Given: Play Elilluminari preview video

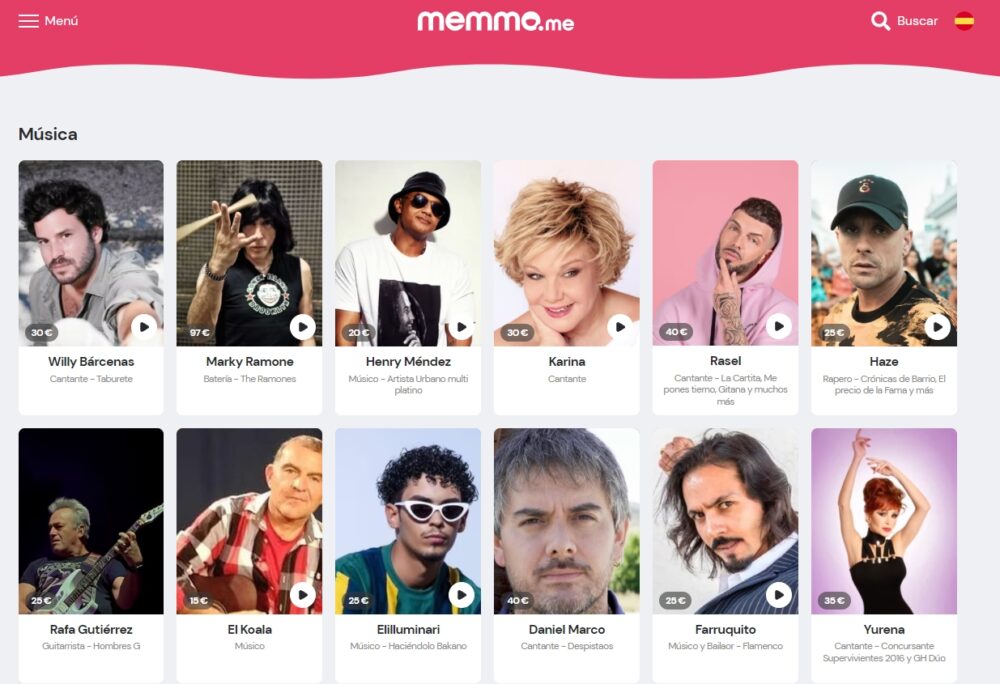Looking at the screenshot, I should tap(461, 595).
